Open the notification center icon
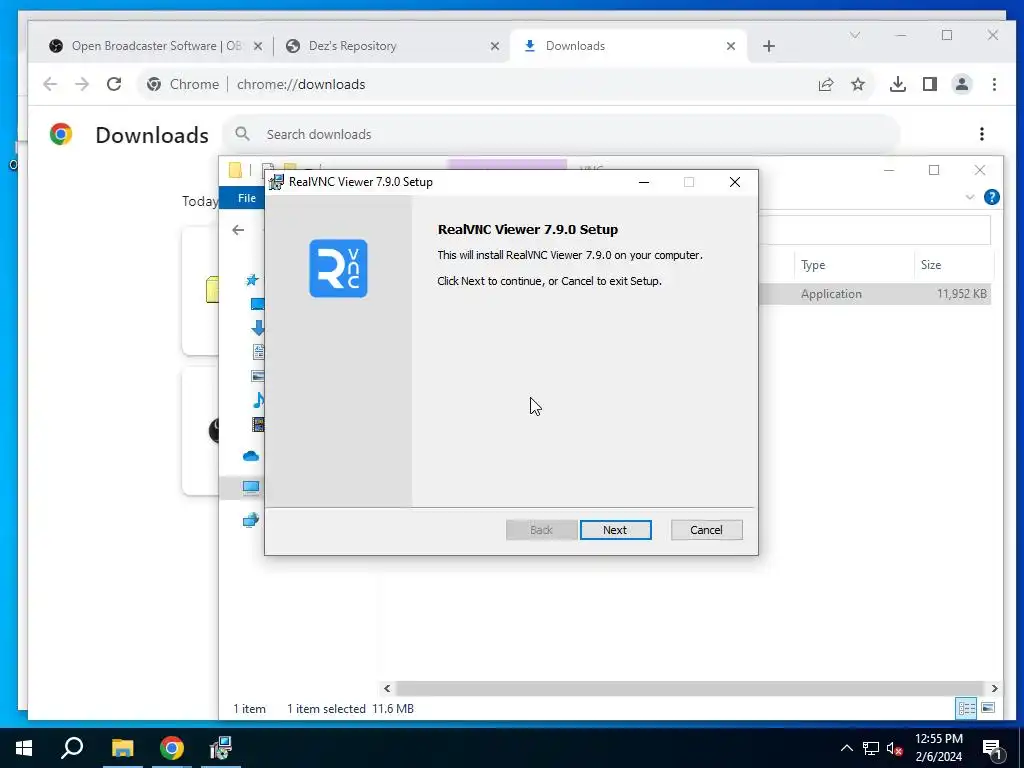The height and width of the screenshot is (768, 1024). point(993,749)
